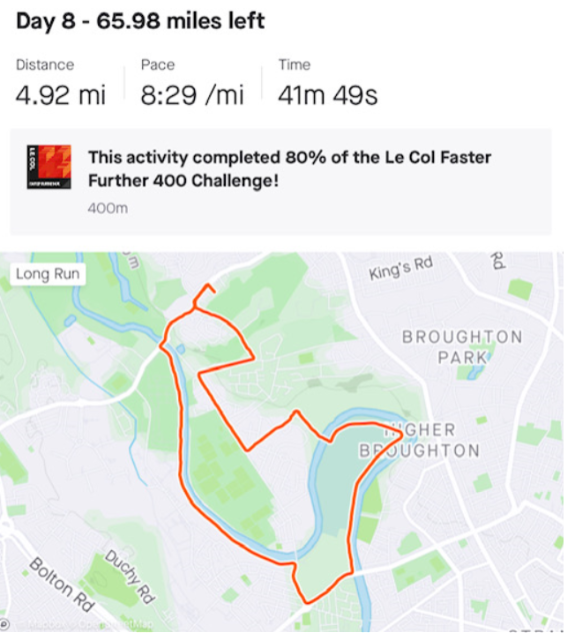Click the Le Col challenge badge icon

click(49, 167)
